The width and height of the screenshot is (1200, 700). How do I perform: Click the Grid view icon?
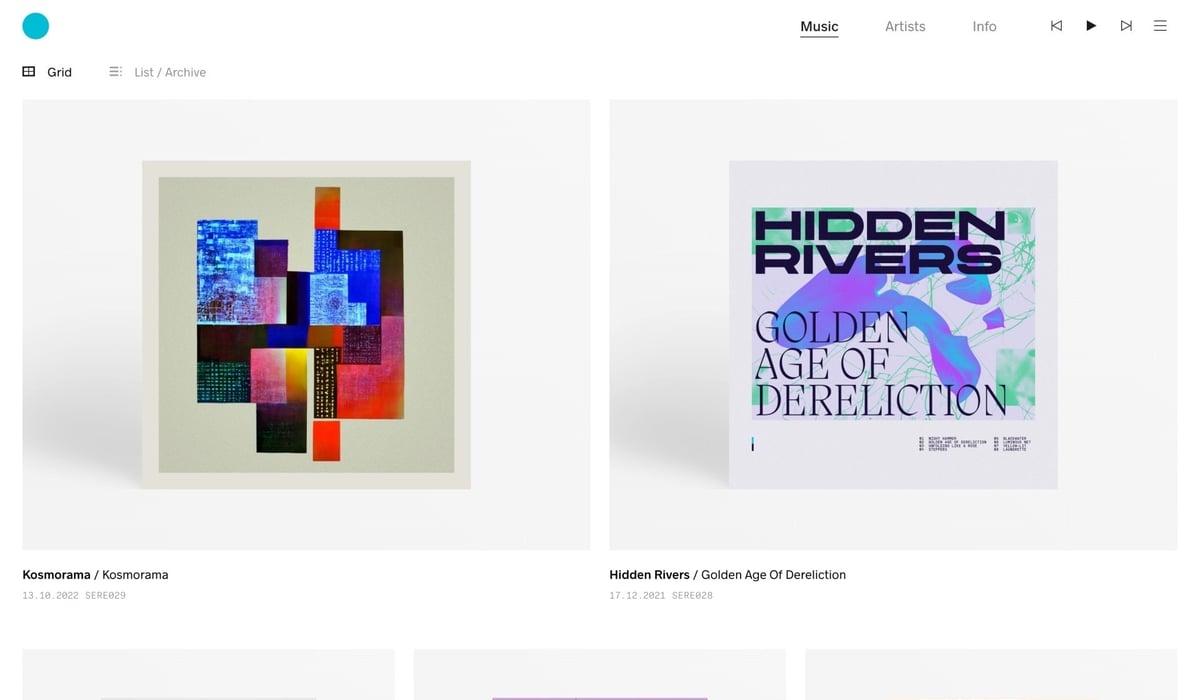tap(29, 72)
